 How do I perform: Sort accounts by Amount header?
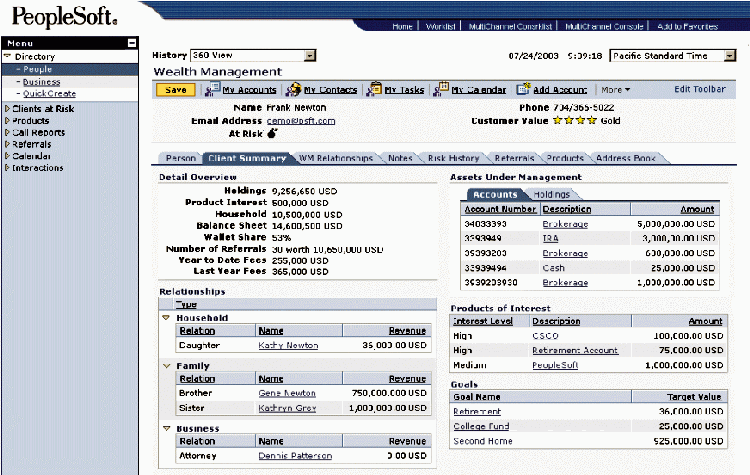point(697,209)
